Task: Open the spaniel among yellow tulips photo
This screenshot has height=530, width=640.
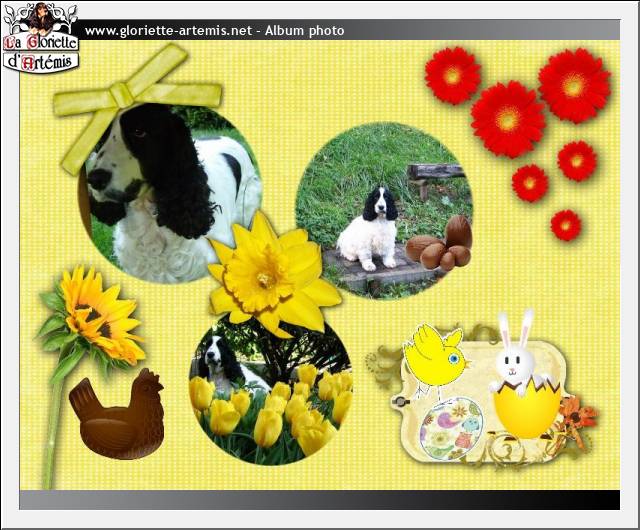Action: pyautogui.click(x=271, y=391)
